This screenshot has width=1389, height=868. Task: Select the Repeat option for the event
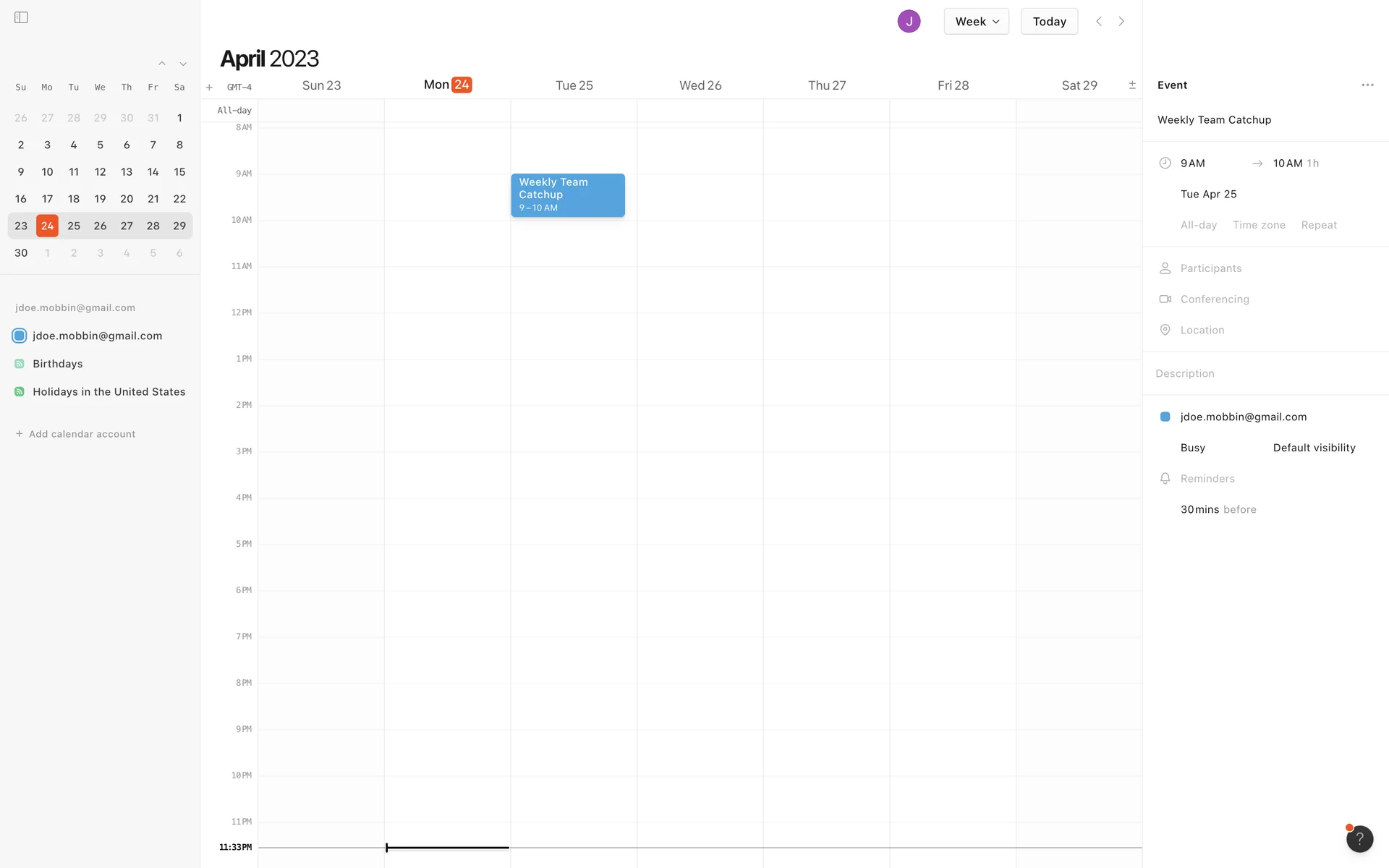click(x=1318, y=225)
